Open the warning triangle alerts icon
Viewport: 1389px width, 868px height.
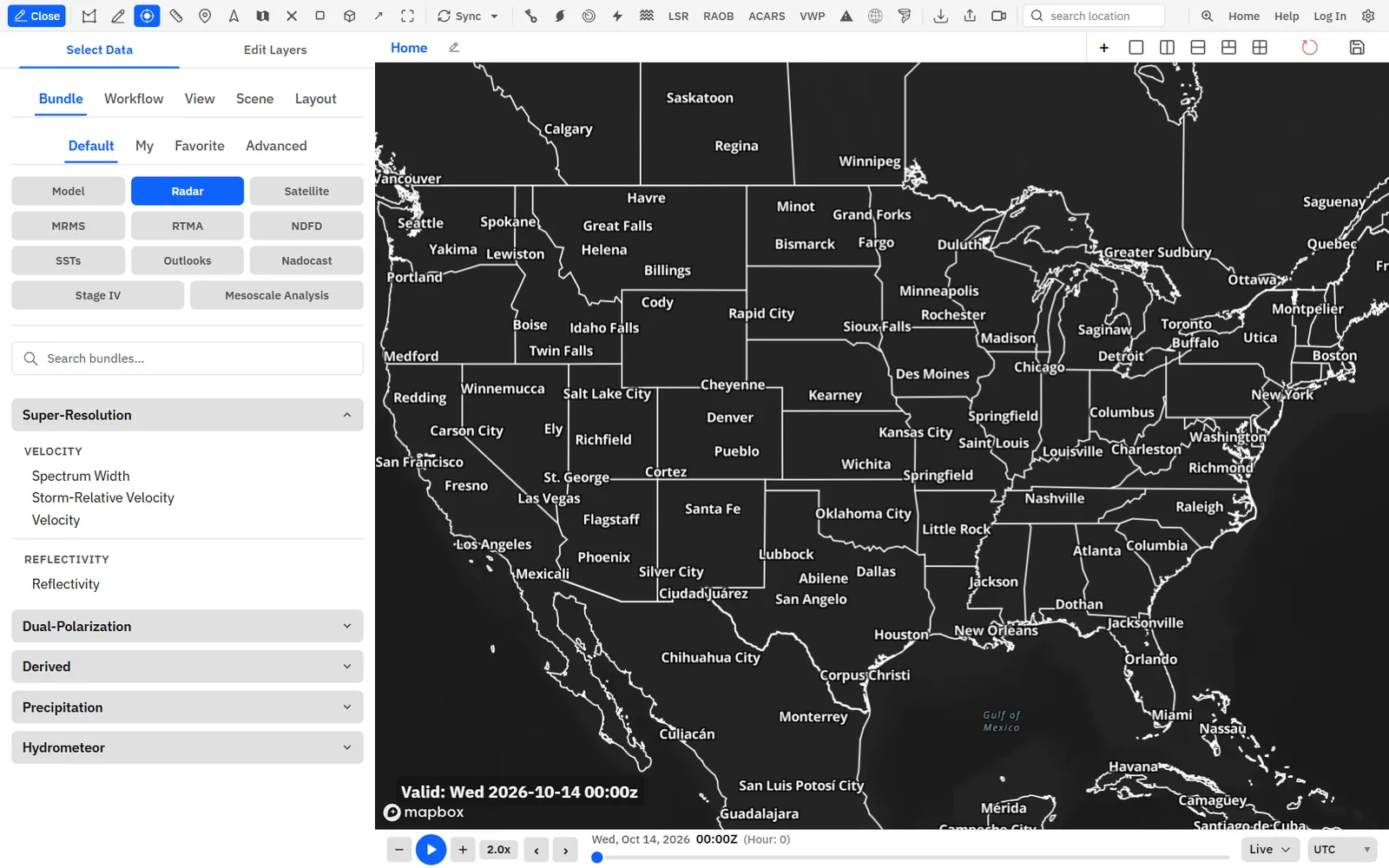click(846, 16)
